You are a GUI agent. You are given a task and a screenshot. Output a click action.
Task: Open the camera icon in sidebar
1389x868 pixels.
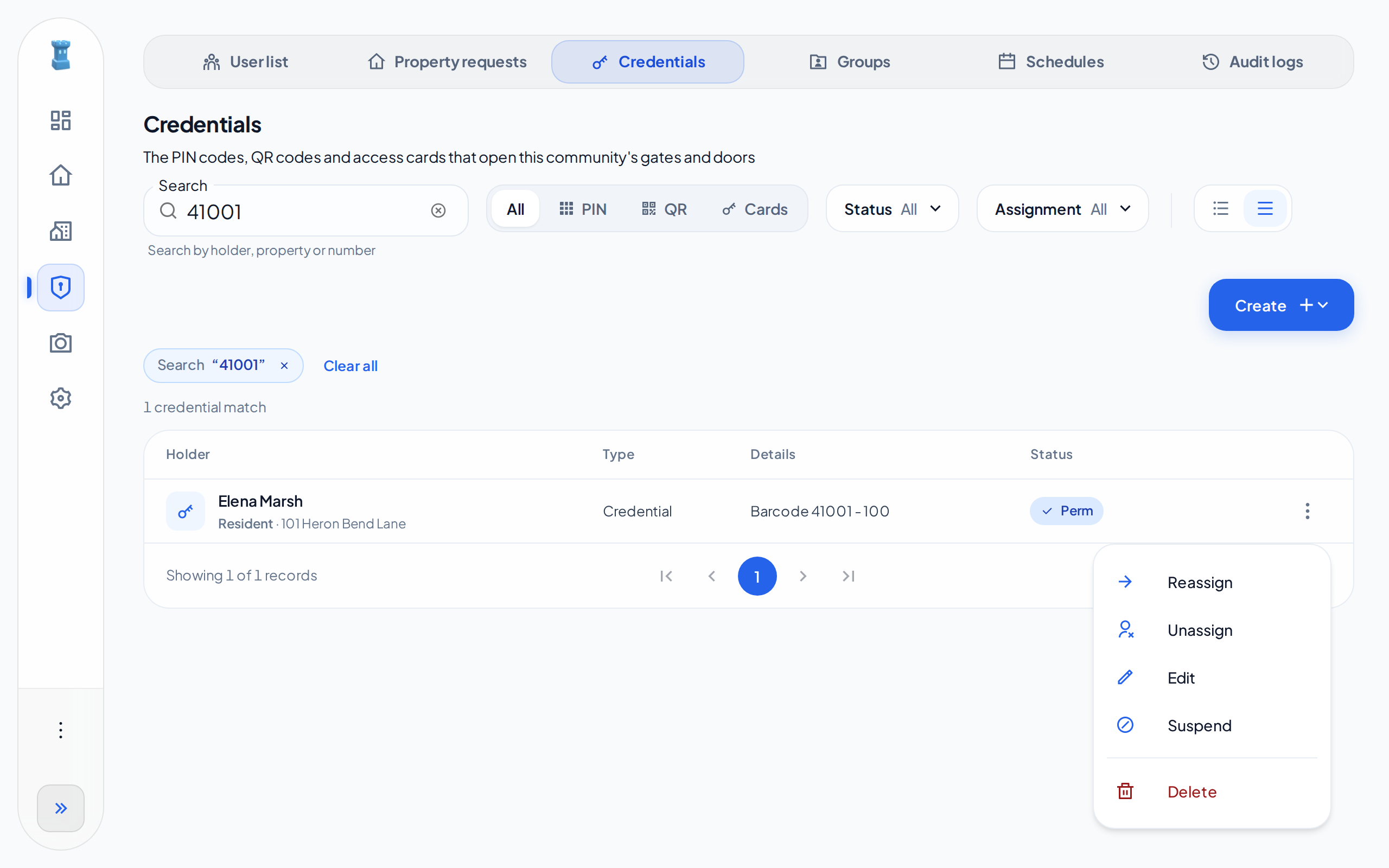[60, 343]
